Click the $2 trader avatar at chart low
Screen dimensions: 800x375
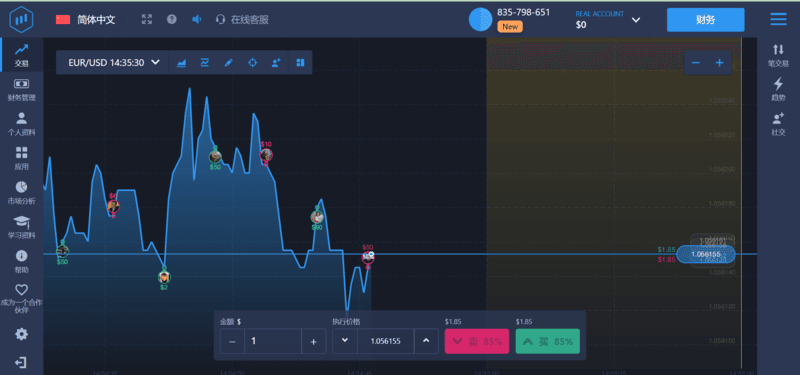164,277
